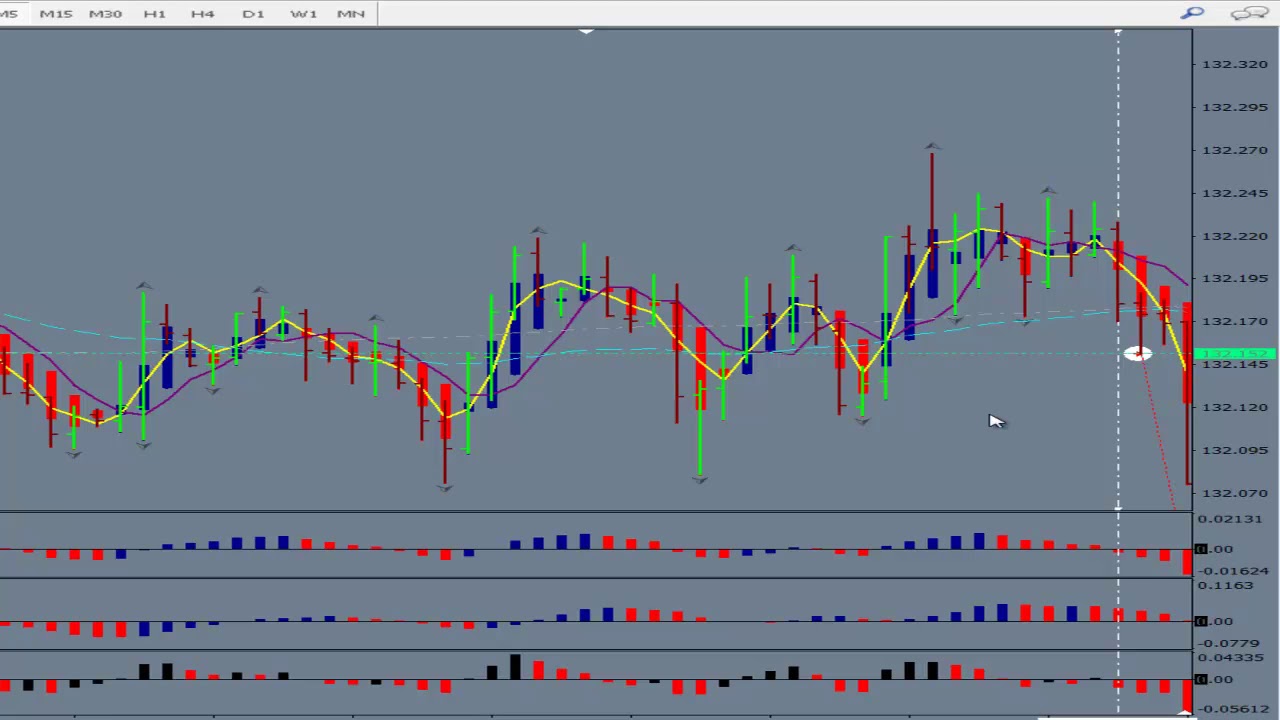Click price scale value 132.095
Image resolution: width=1280 pixels, height=720 pixels.
coord(1235,450)
